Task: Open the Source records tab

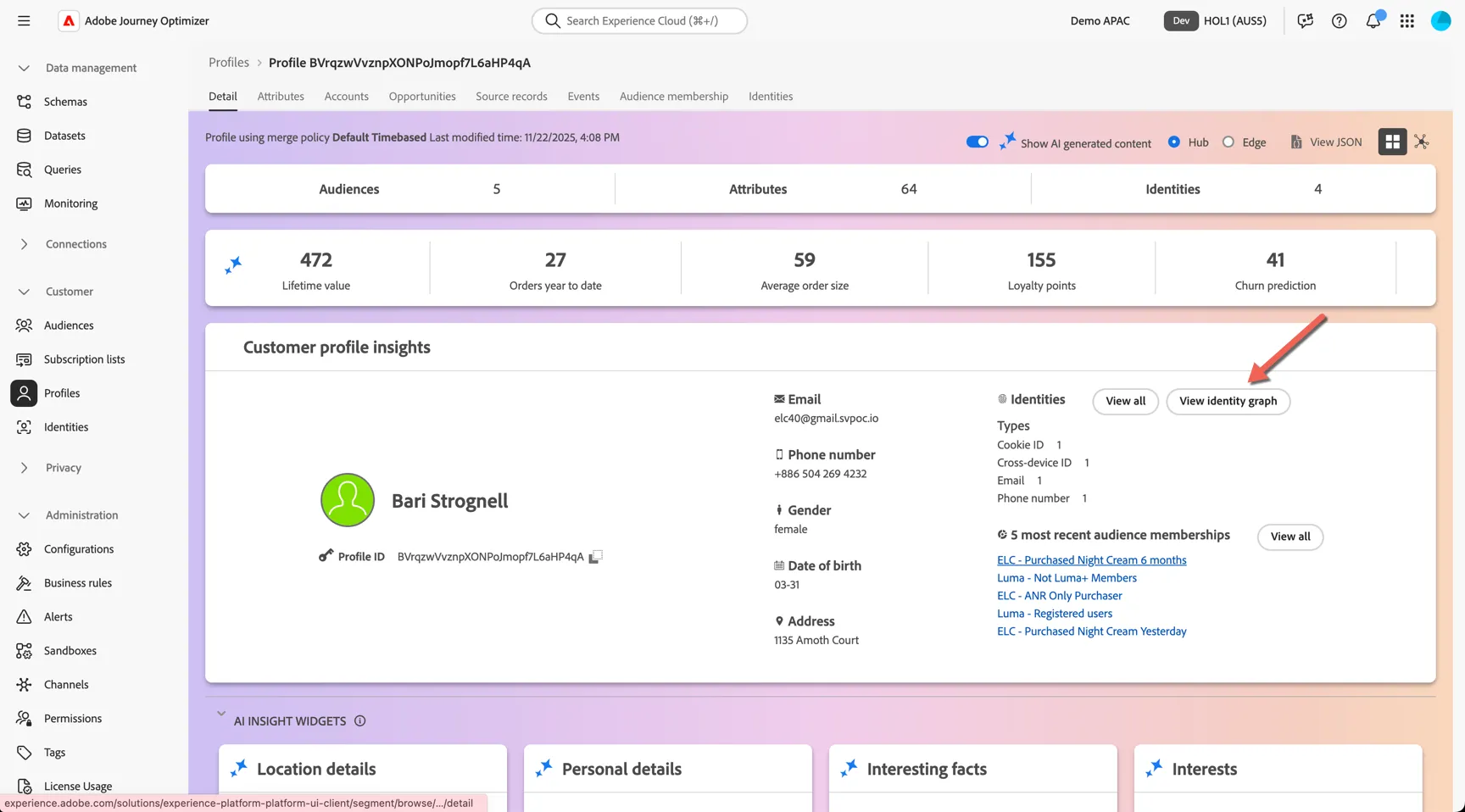Action: click(511, 97)
